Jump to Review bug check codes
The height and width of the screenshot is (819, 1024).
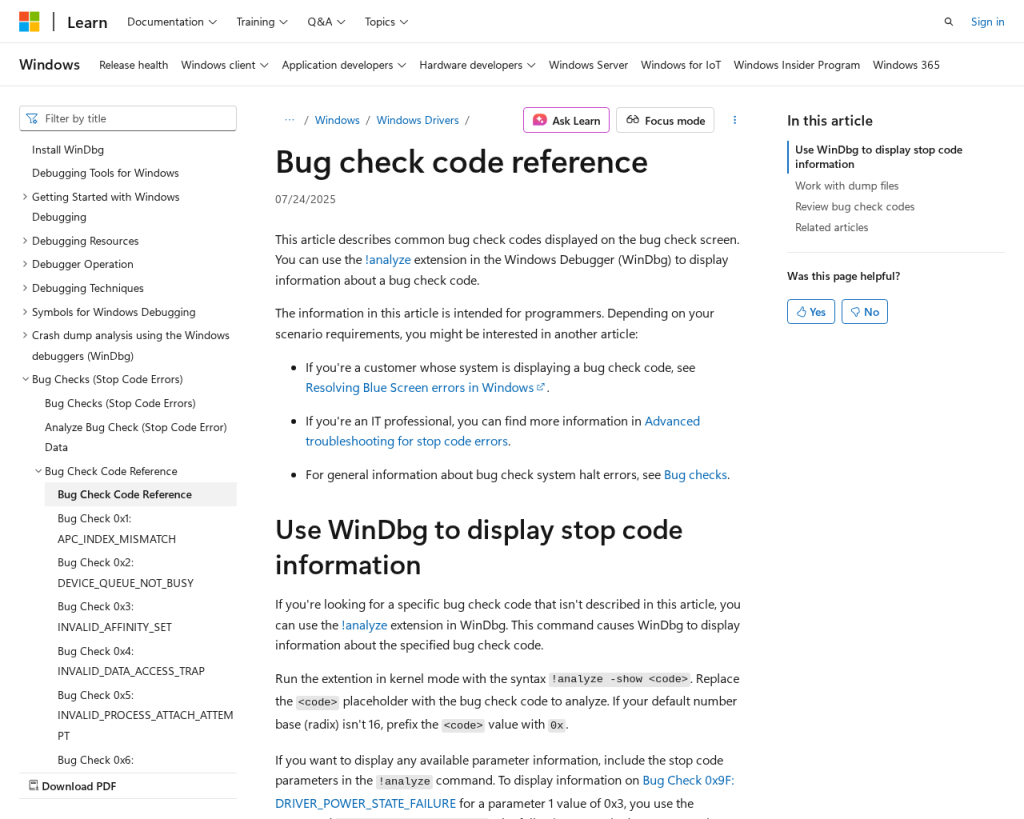[x=854, y=206]
